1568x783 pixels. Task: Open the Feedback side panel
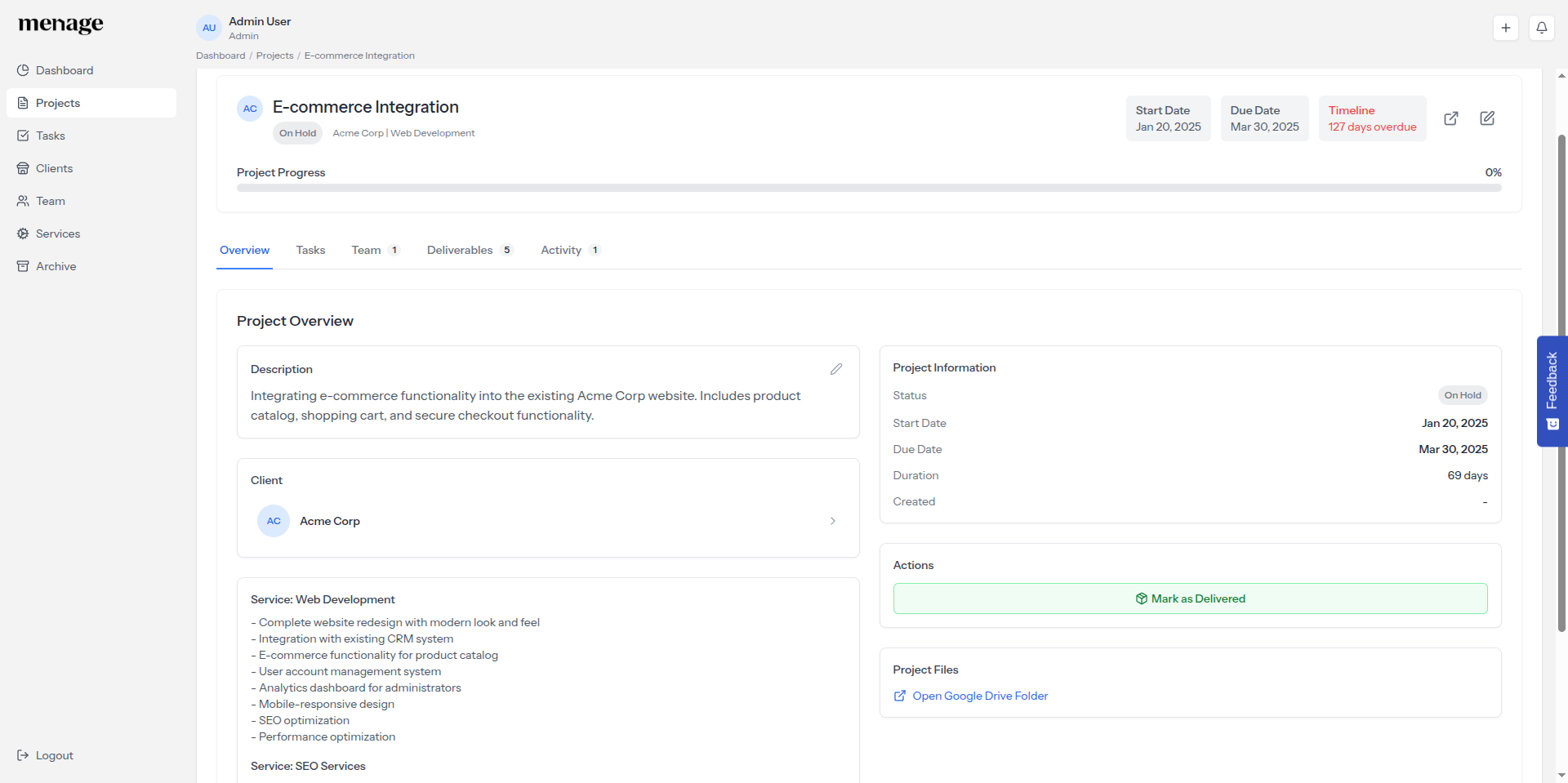coord(1552,390)
